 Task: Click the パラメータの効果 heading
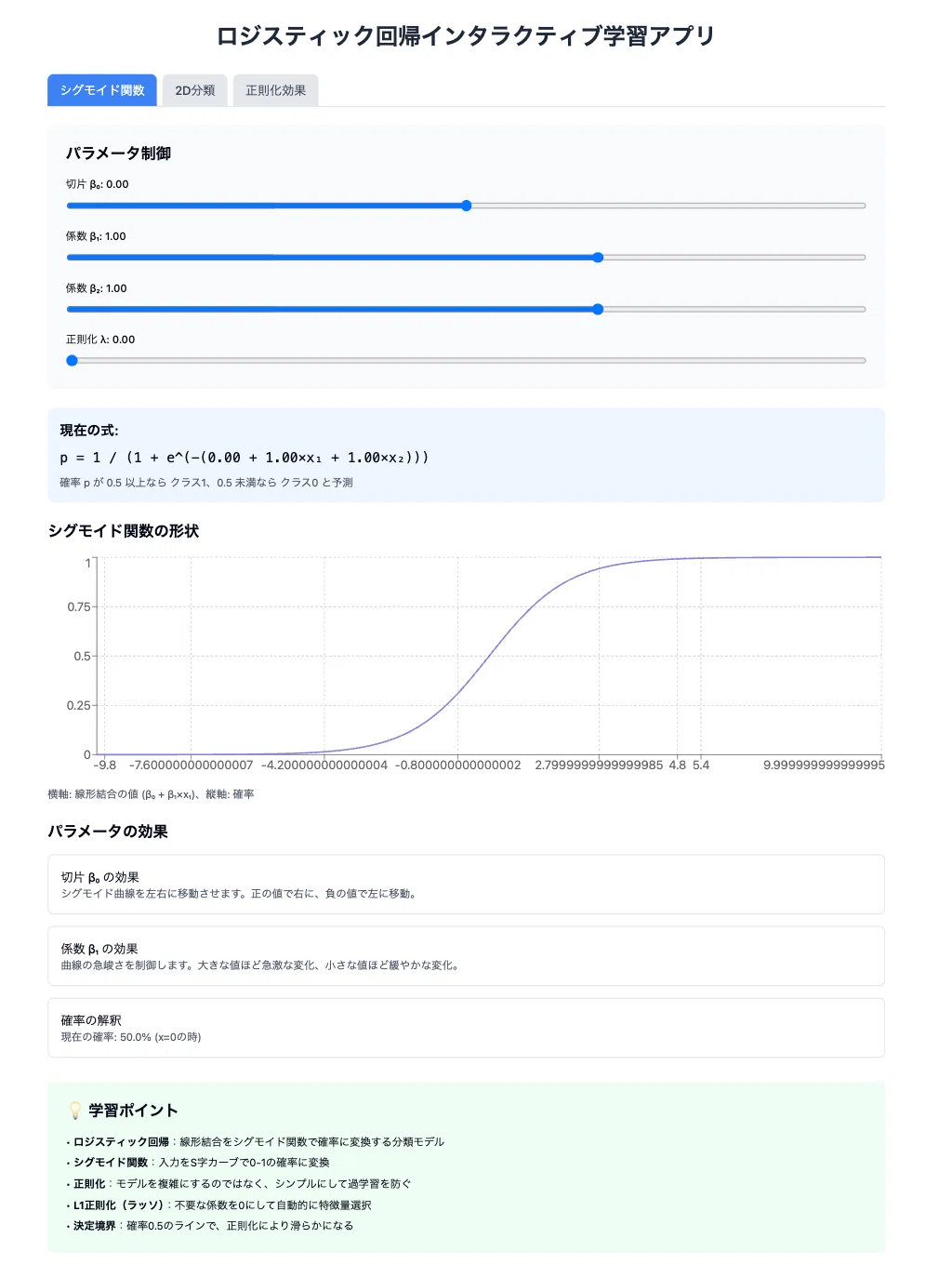tap(108, 832)
